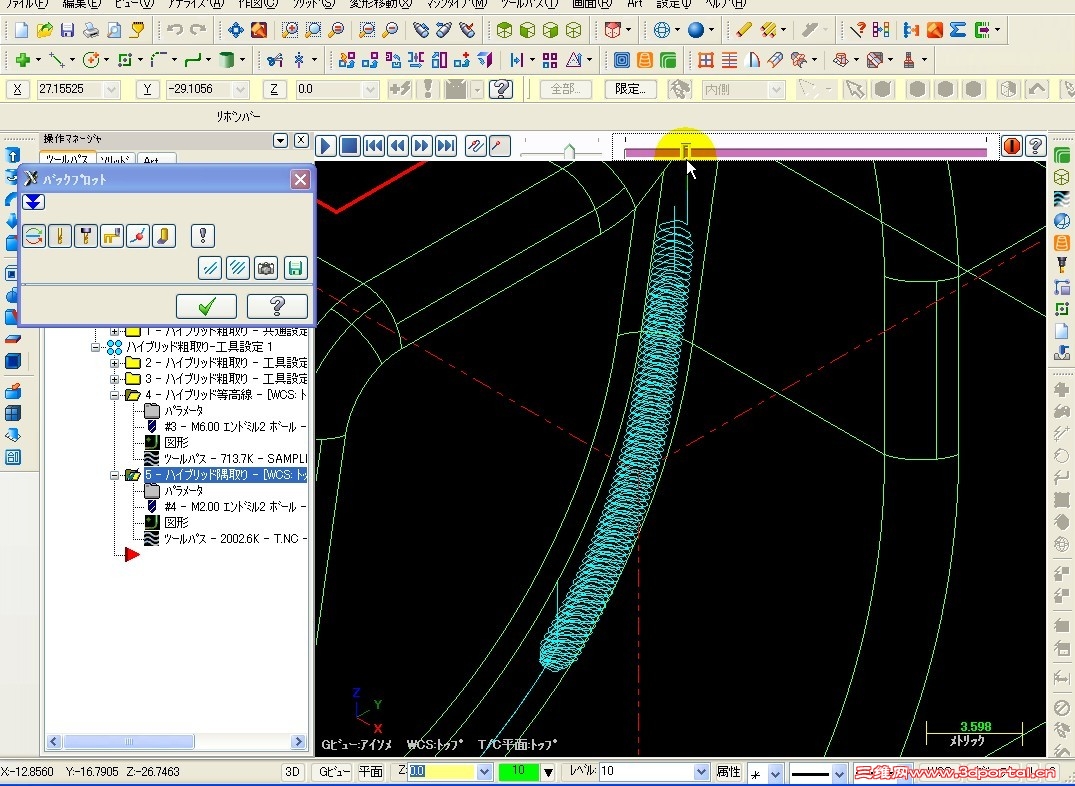This screenshot has width=1075, height=786.
Task: Click the step forward playback icon
Action: tap(422, 146)
